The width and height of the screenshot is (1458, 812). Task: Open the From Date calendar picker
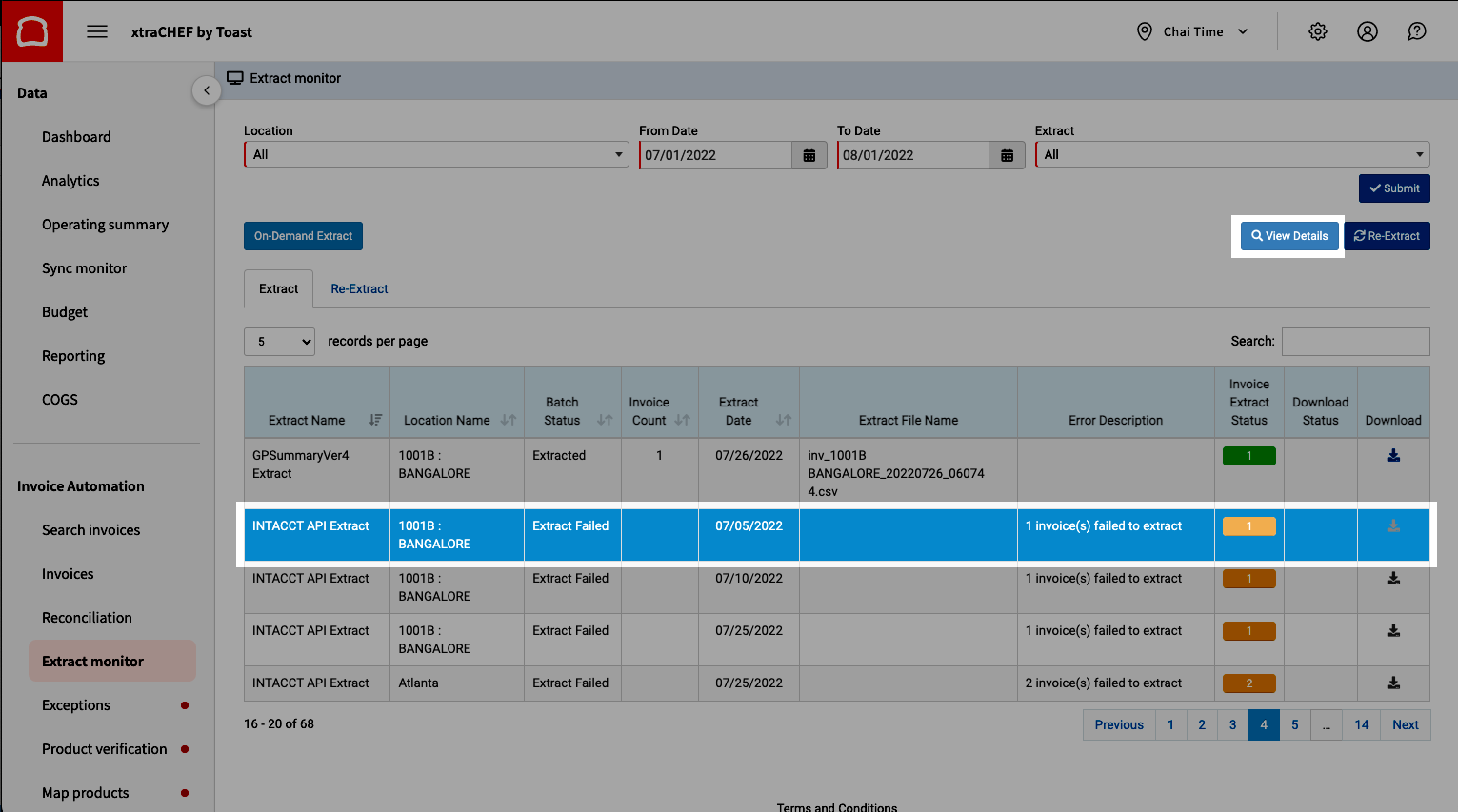pos(809,155)
